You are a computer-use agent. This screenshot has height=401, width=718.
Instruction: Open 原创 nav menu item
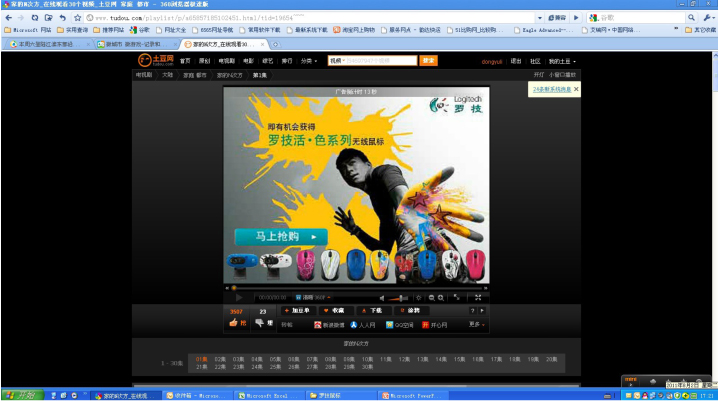click(x=204, y=61)
